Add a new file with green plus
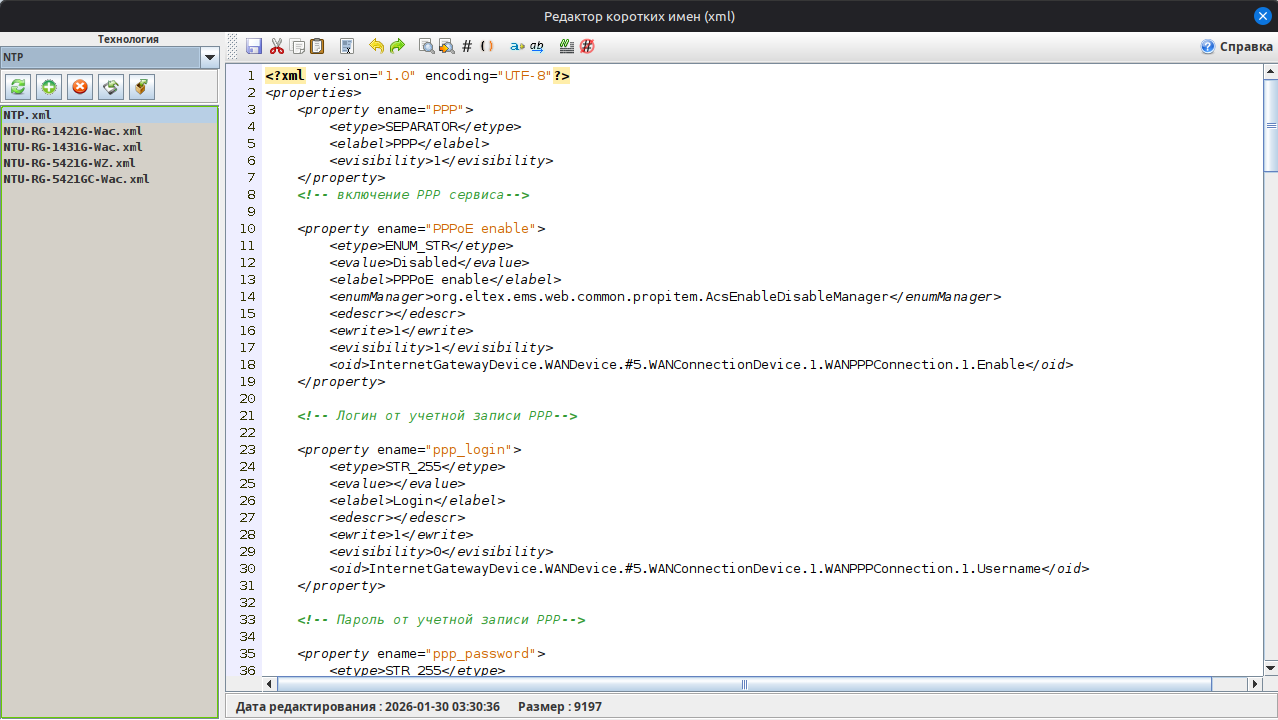 49,87
